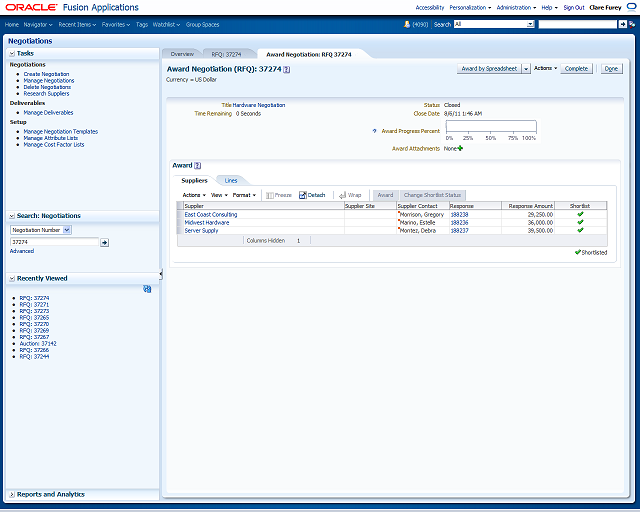Click the help icon beside Award Negotiation title
The image size is (640, 512).
pos(287,69)
